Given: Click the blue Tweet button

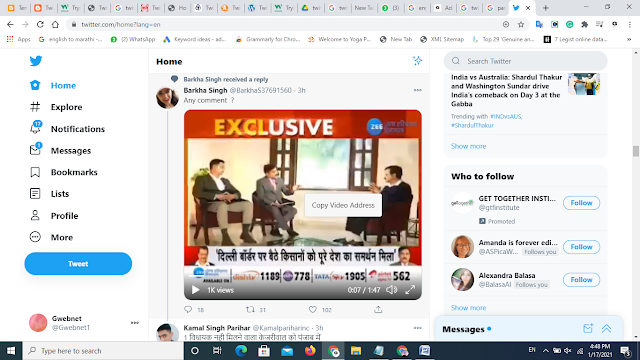Looking at the screenshot, I should [x=78, y=264].
